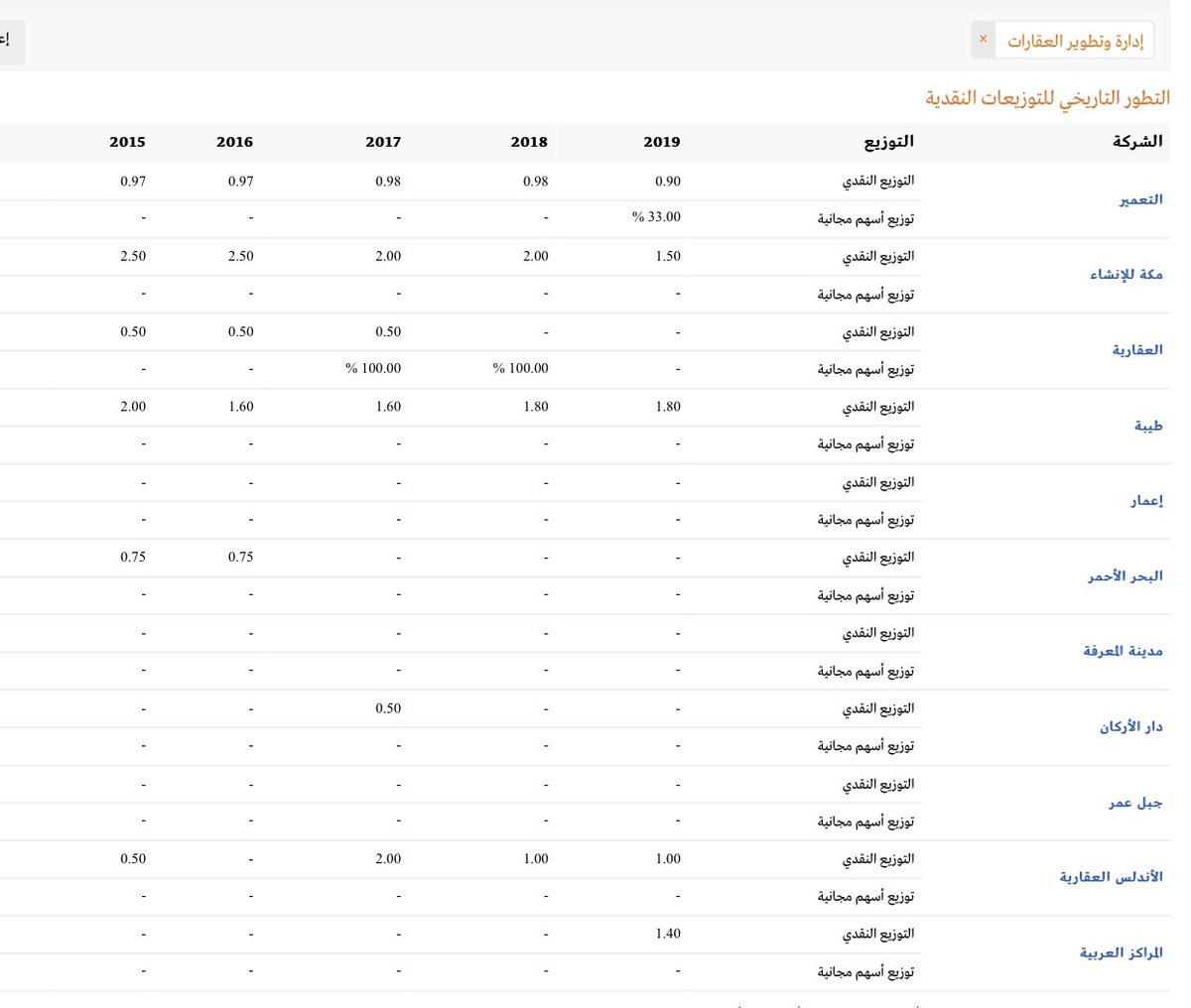
Task: Open the البحر الأحمر company link
Action: point(1125,576)
